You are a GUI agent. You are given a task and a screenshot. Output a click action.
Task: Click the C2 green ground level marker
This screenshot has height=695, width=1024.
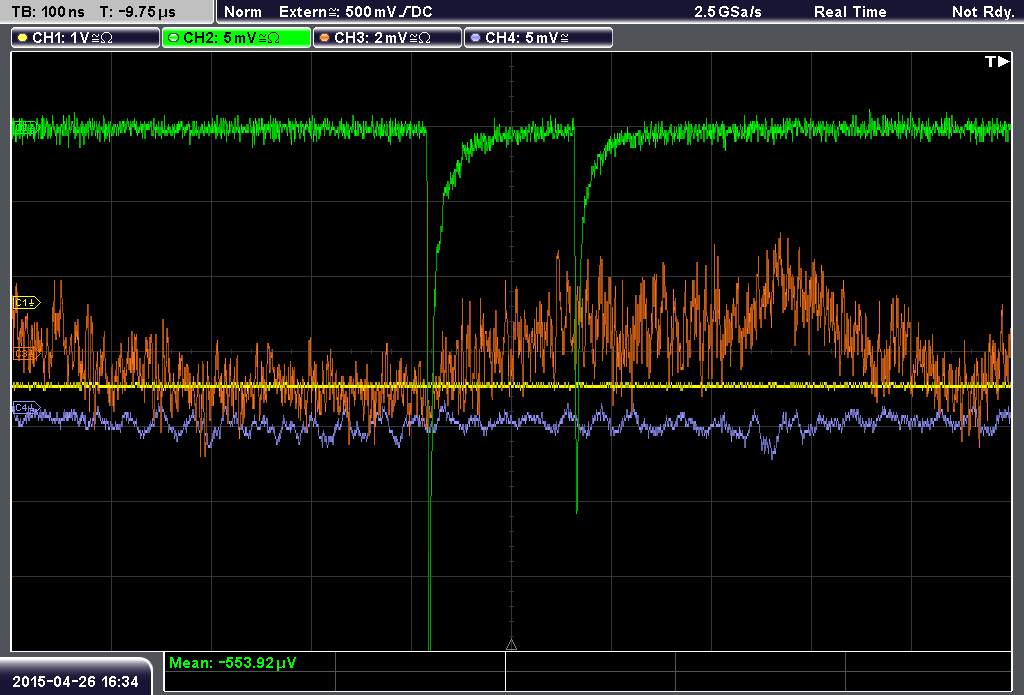(25, 127)
